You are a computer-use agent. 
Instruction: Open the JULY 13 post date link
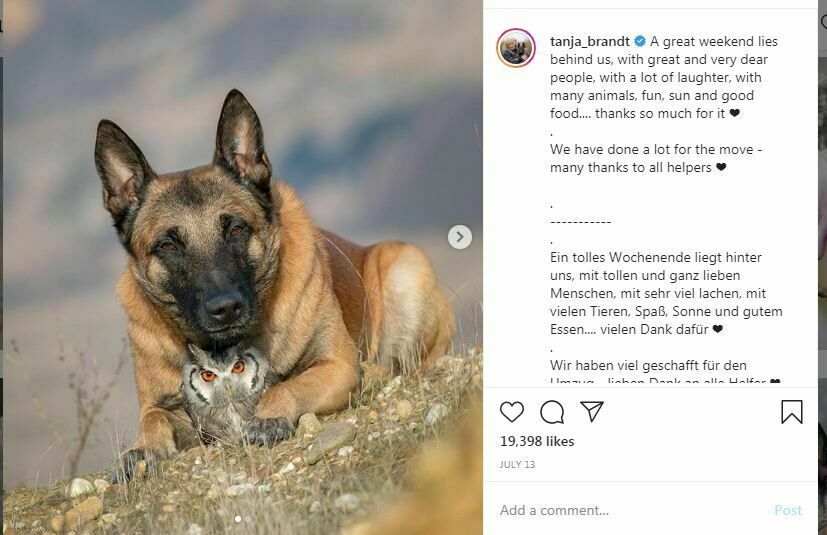tap(519, 465)
